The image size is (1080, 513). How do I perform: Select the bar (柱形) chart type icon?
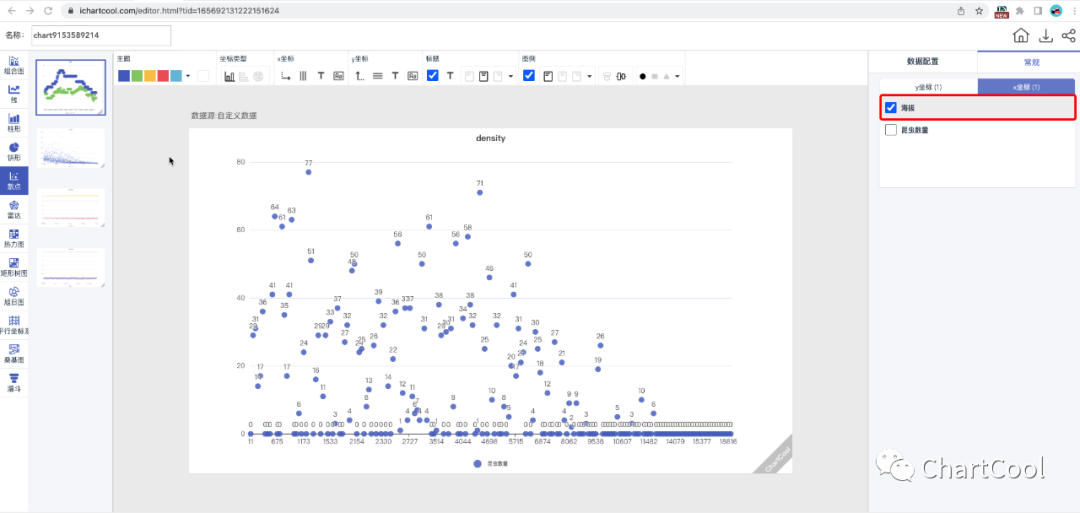[x=14, y=122]
